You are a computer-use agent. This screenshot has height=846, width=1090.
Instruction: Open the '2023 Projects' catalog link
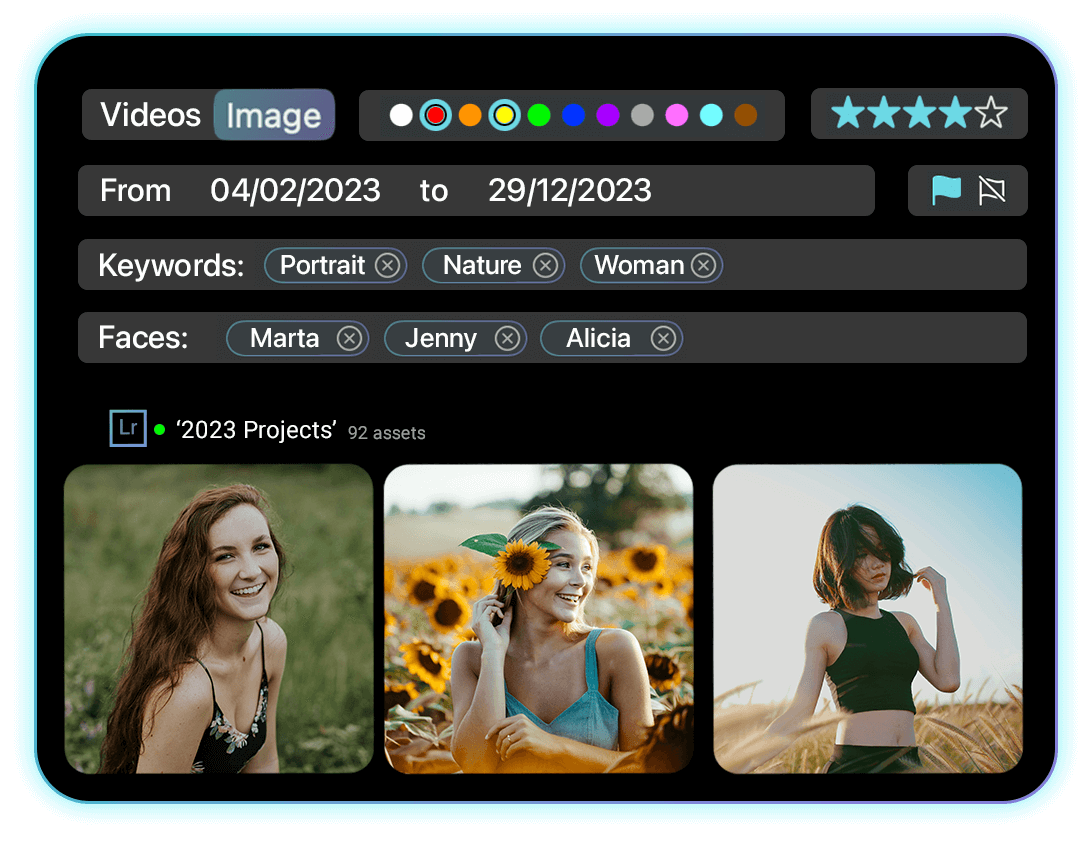[x=256, y=430]
